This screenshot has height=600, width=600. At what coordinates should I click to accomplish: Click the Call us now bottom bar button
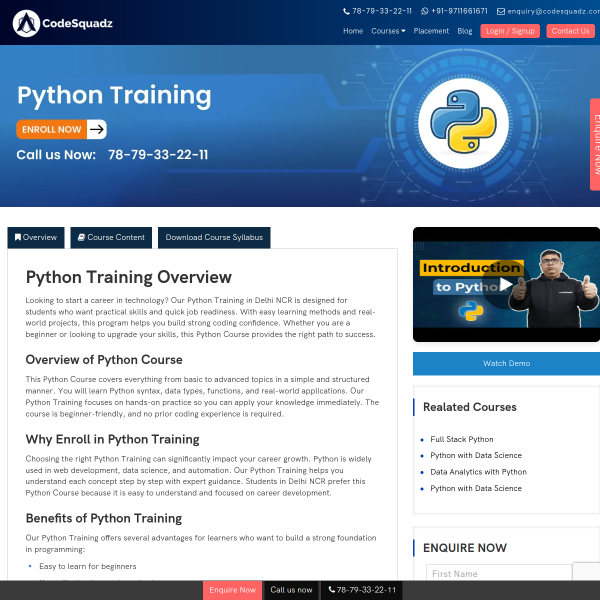(291, 590)
